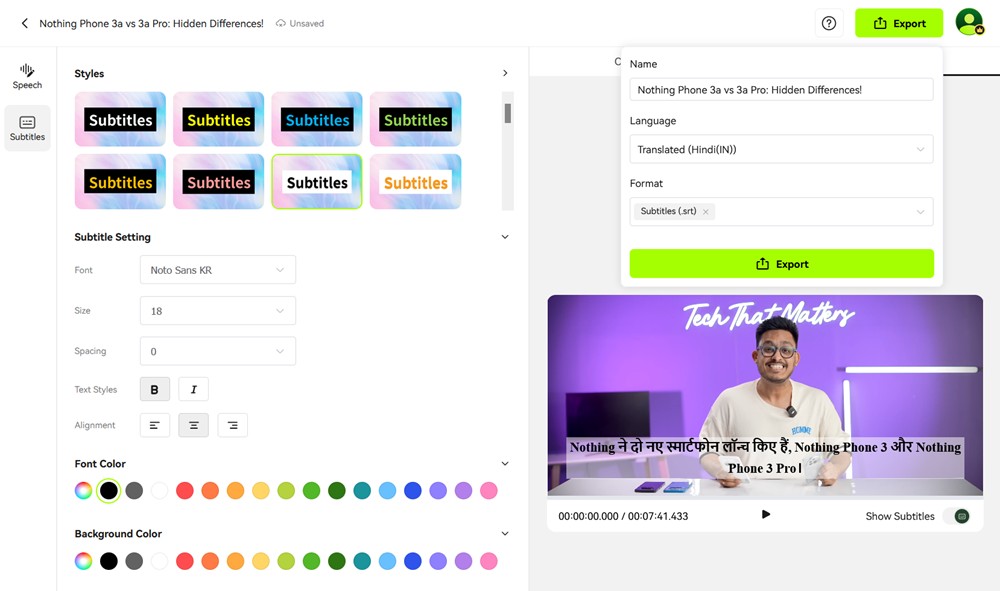
Task: Open the Language dropdown showing Translated (Hindi(IN))
Action: [781, 149]
